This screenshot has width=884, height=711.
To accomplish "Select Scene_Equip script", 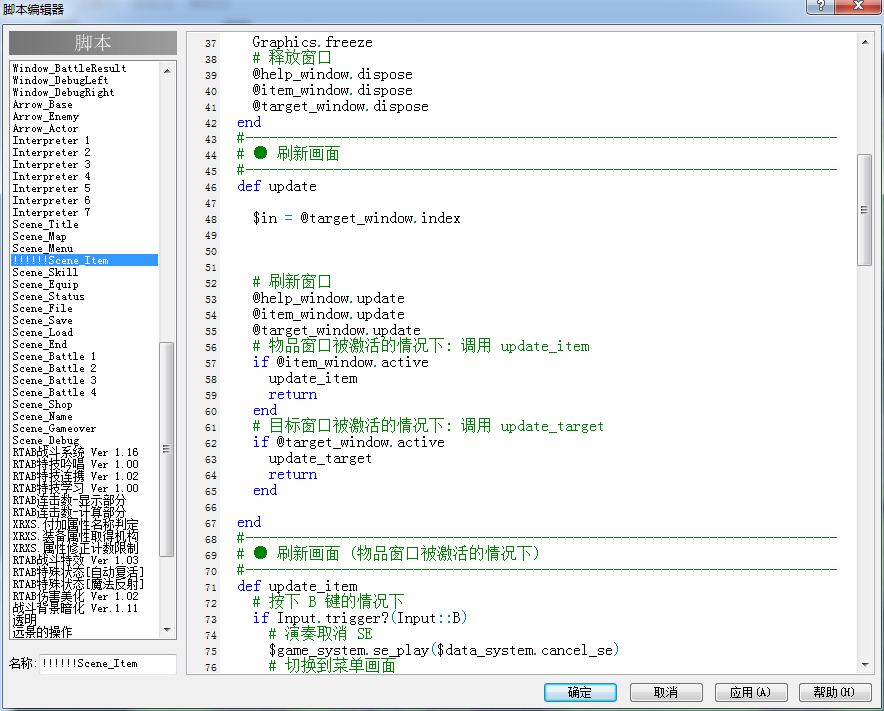I will click(x=45, y=285).
